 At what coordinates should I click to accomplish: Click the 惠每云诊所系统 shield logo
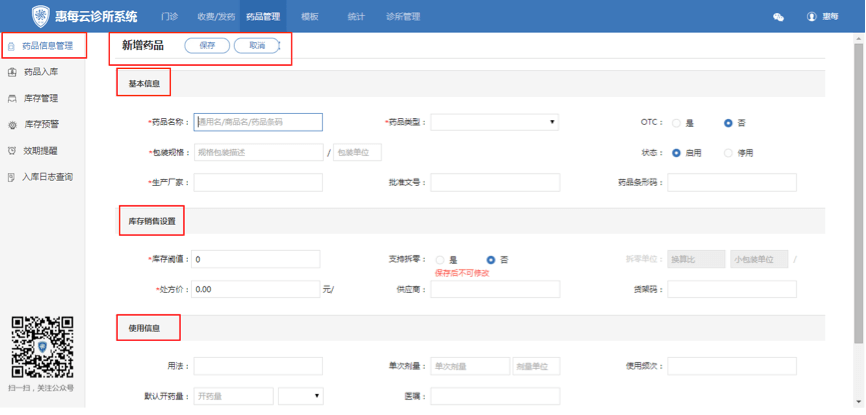coord(41,16)
